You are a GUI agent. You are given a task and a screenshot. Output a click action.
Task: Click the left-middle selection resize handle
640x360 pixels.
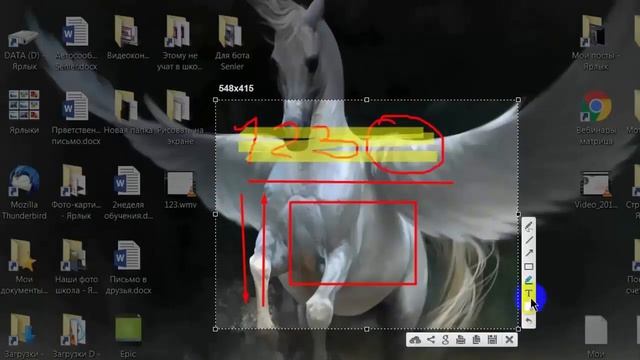click(x=216, y=214)
